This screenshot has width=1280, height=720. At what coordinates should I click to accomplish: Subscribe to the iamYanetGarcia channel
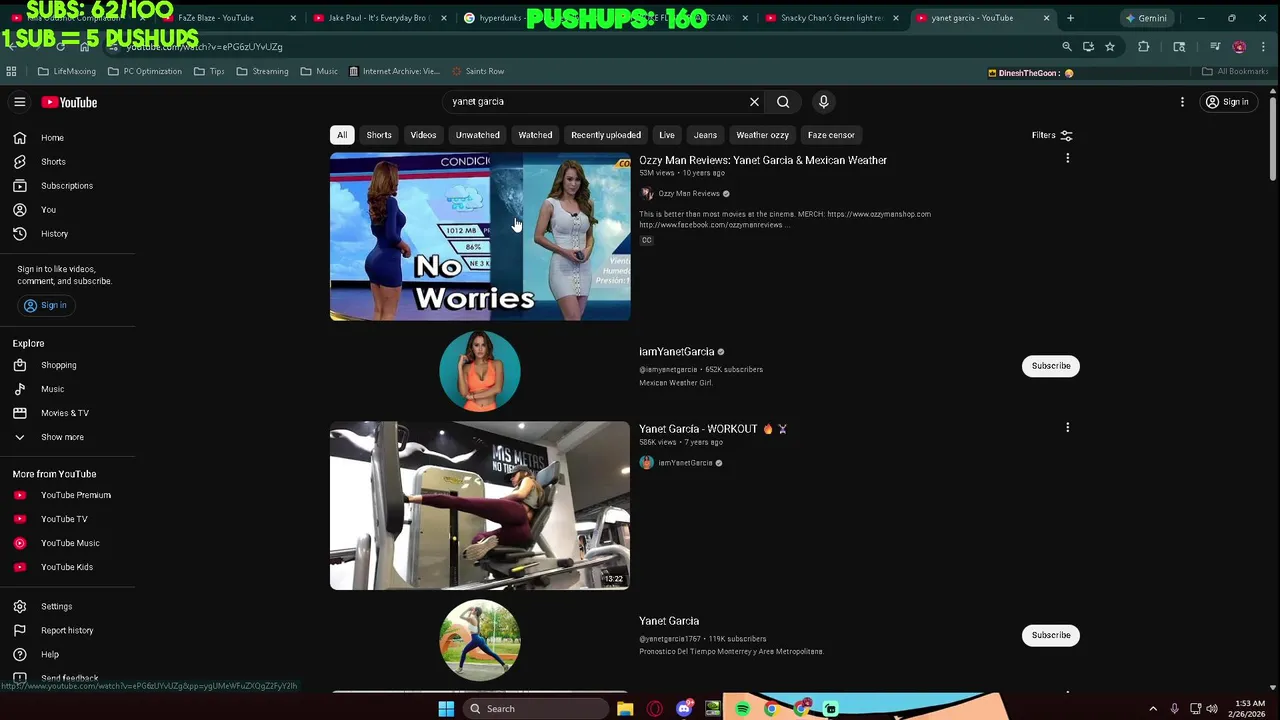click(1051, 366)
